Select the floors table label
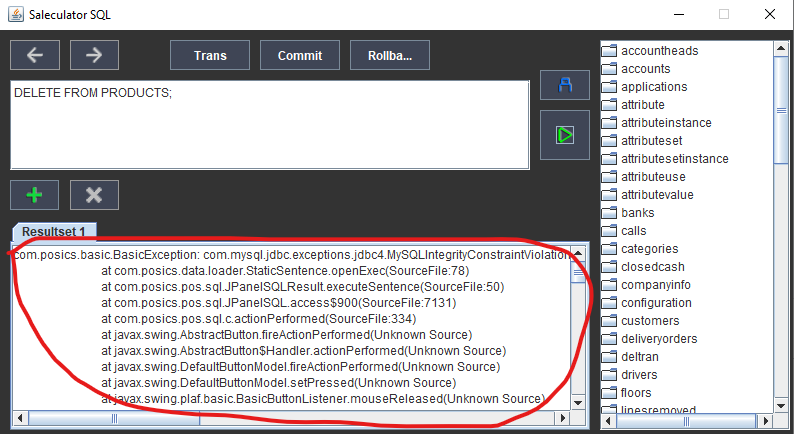This screenshot has width=794, height=434. 636,393
